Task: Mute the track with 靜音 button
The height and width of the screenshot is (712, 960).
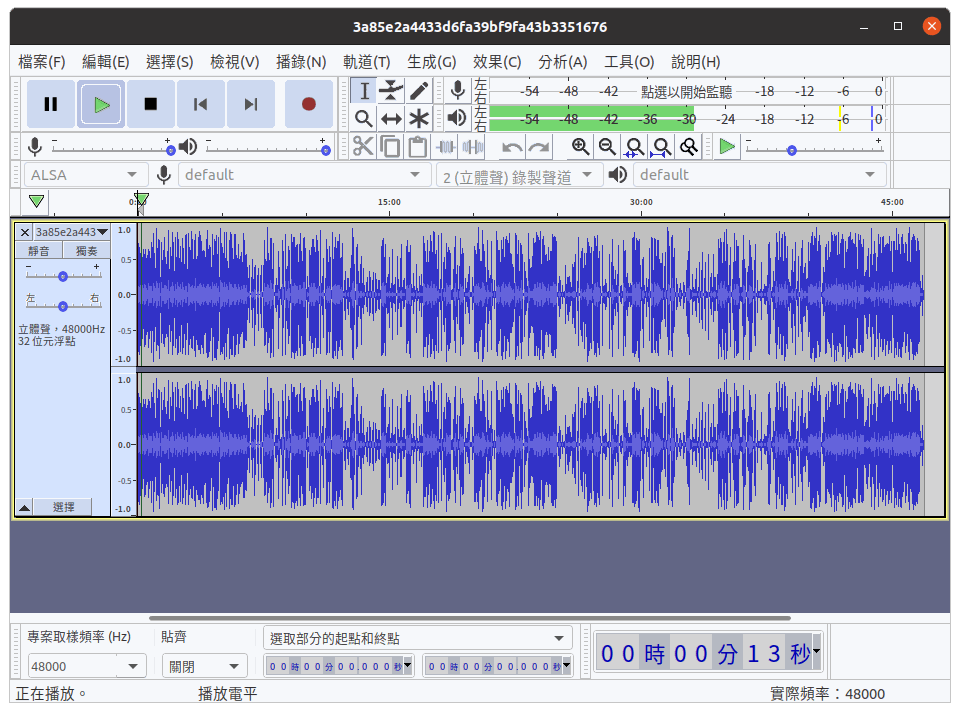Action: pyautogui.click(x=38, y=251)
